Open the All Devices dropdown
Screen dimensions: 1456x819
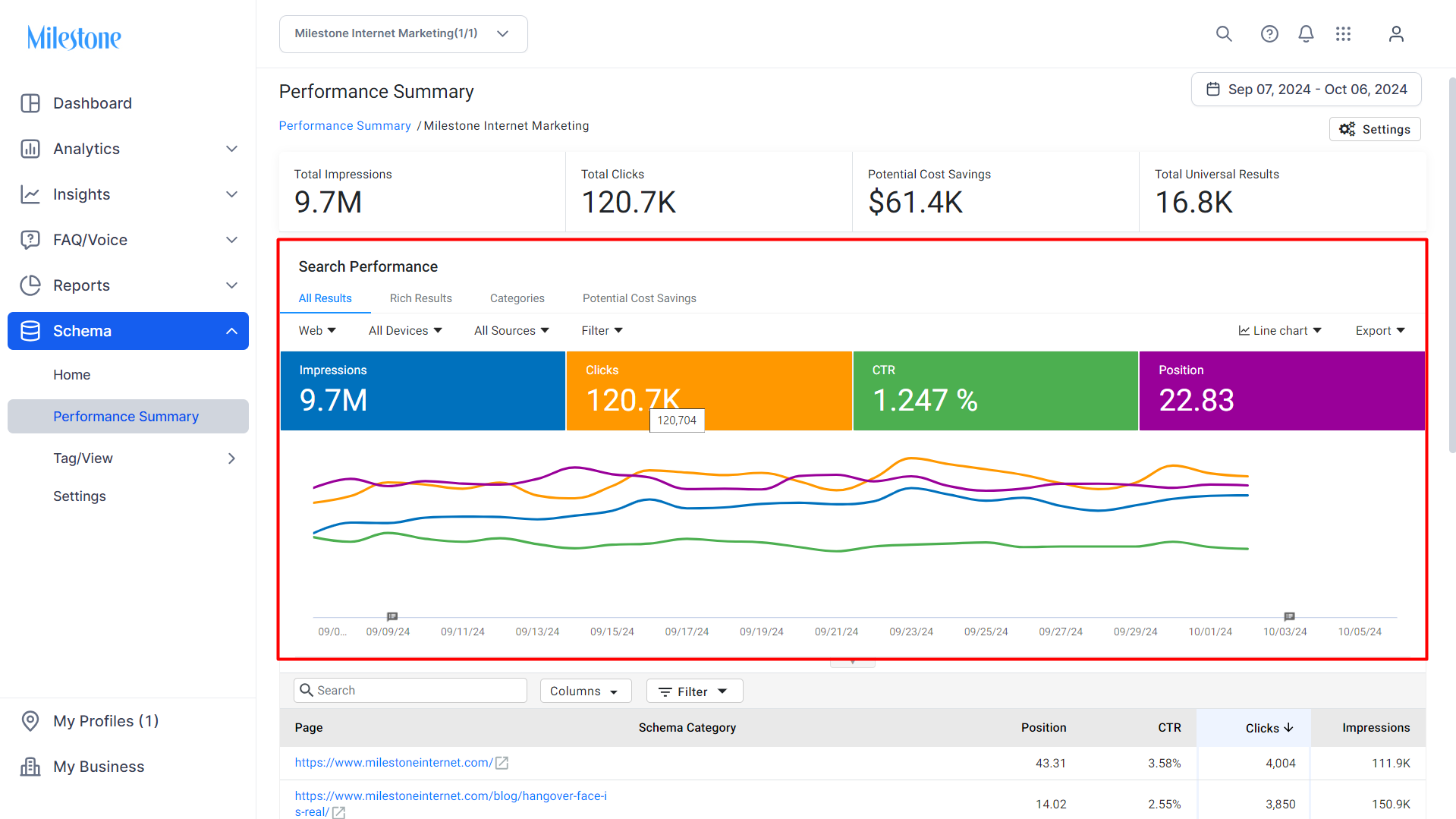(x=405, y=331)
